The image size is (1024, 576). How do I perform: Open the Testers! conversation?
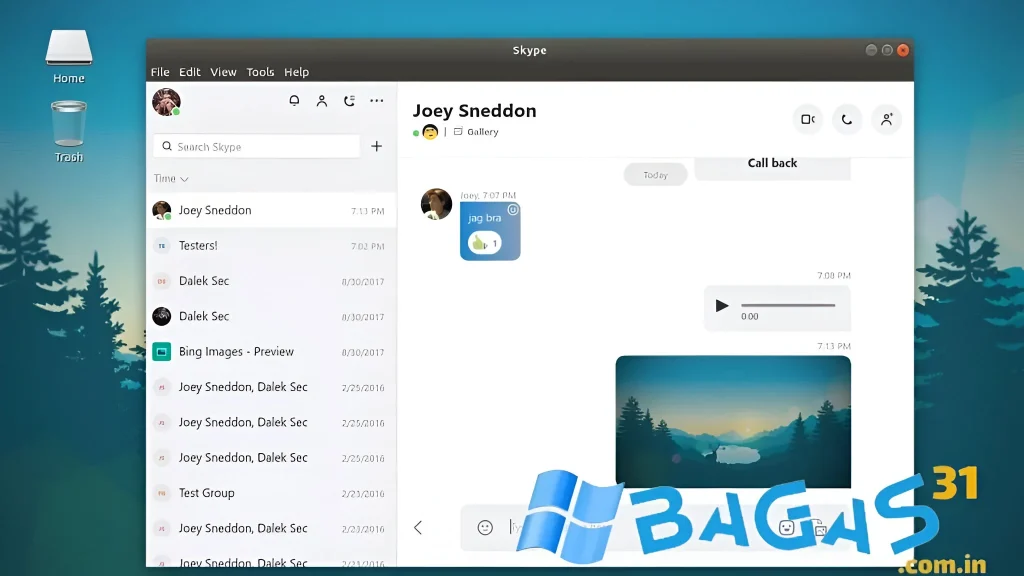pos(271,246)
